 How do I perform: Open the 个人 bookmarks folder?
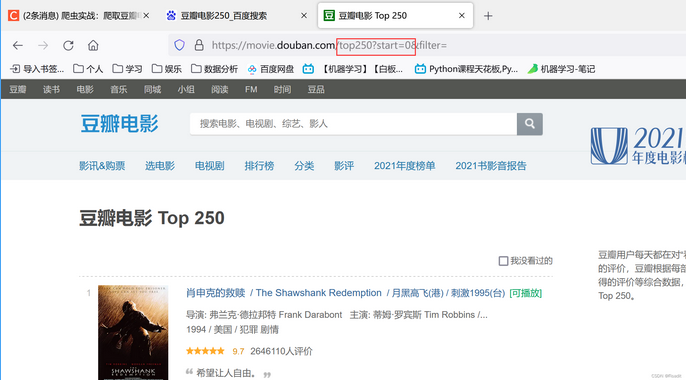pos(88,69)
